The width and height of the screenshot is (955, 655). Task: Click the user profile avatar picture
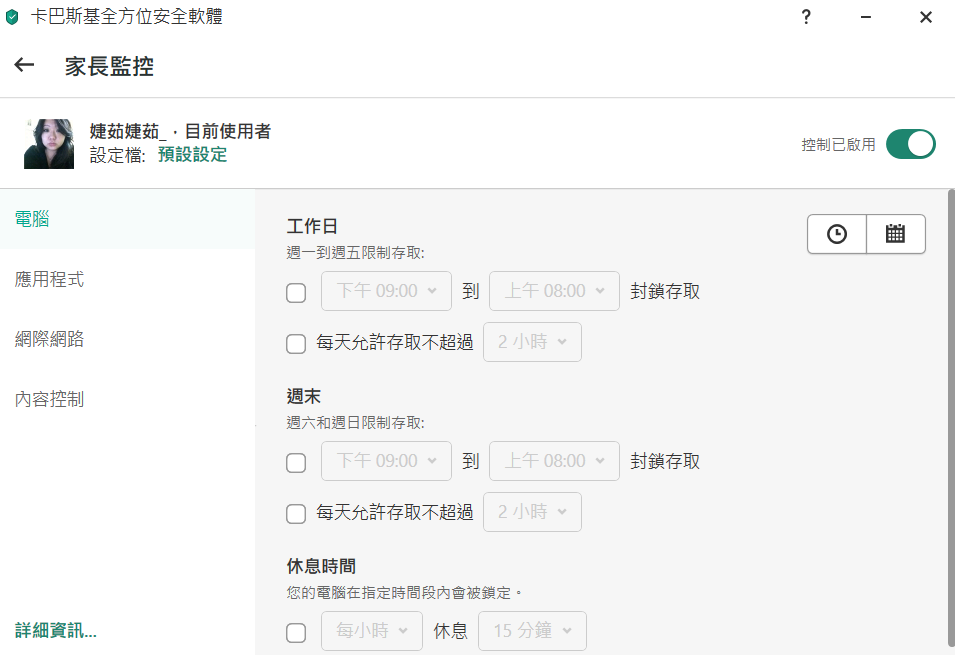pos(49,144)
